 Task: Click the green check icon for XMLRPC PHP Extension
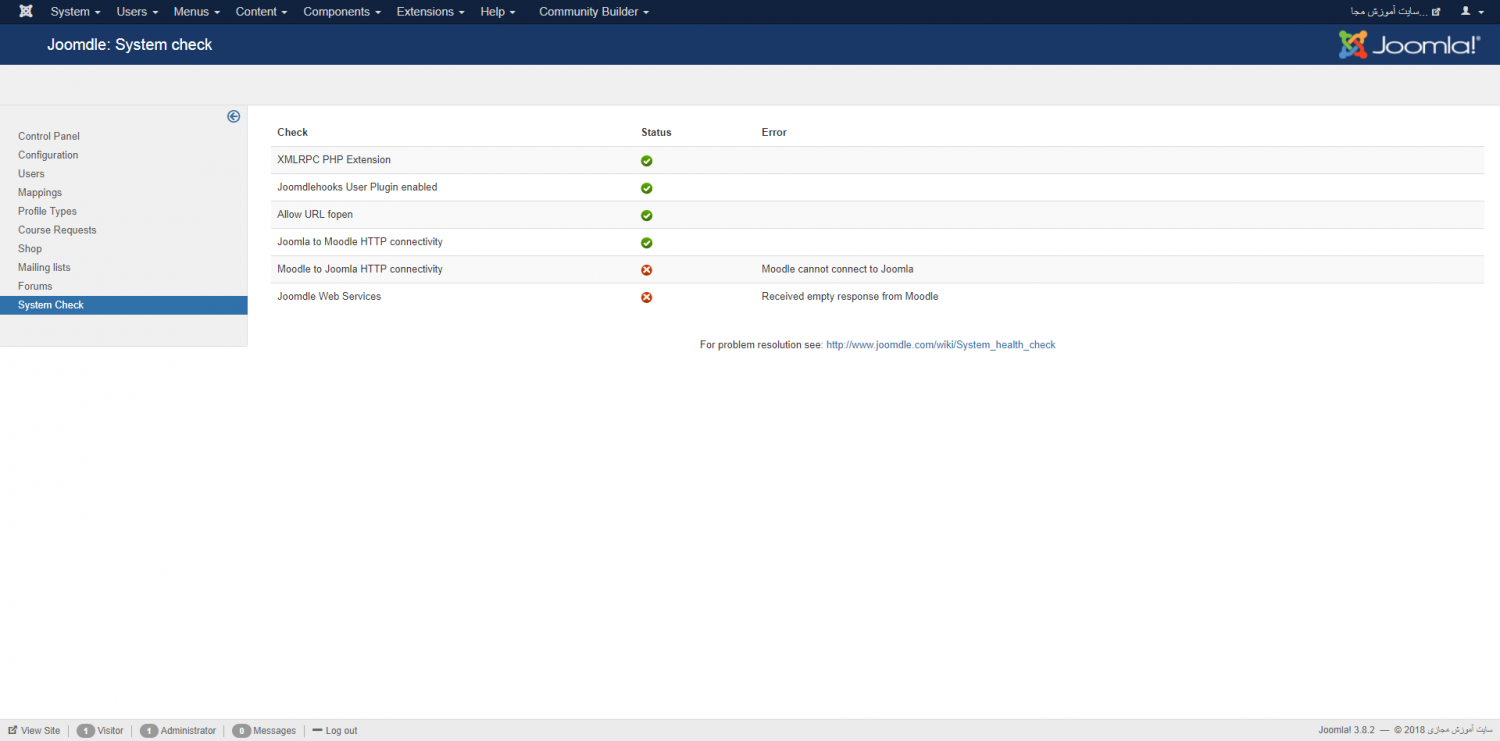coord(646,161)
